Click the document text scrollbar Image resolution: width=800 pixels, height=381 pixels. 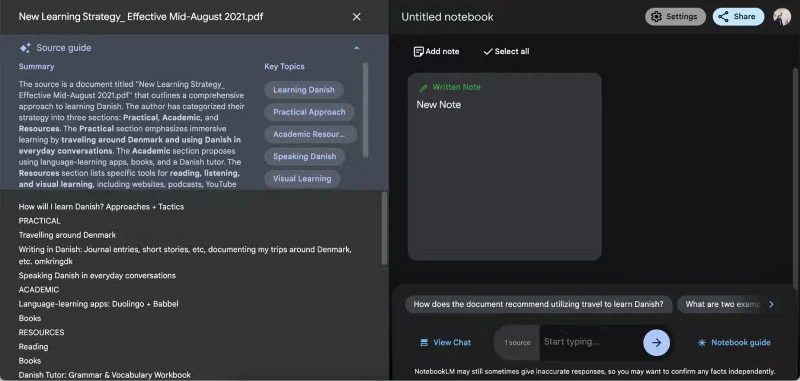[x=385, y=228]
